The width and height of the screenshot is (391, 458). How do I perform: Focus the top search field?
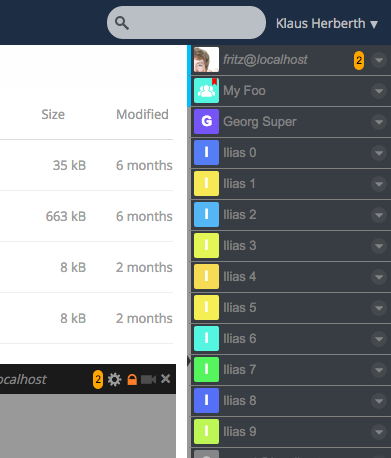186,23
